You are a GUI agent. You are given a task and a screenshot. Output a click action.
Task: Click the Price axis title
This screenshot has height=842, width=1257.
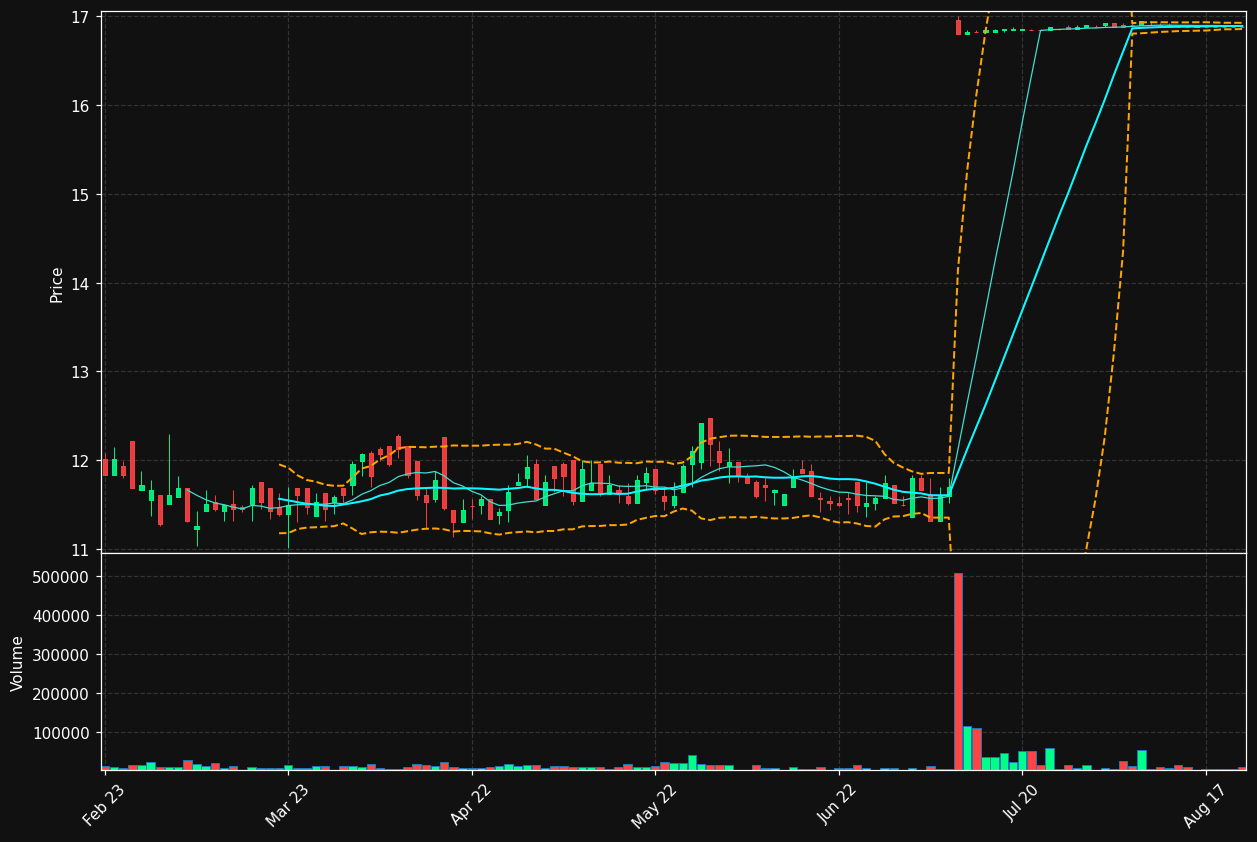pyautogui.click(x=57, y=284)
